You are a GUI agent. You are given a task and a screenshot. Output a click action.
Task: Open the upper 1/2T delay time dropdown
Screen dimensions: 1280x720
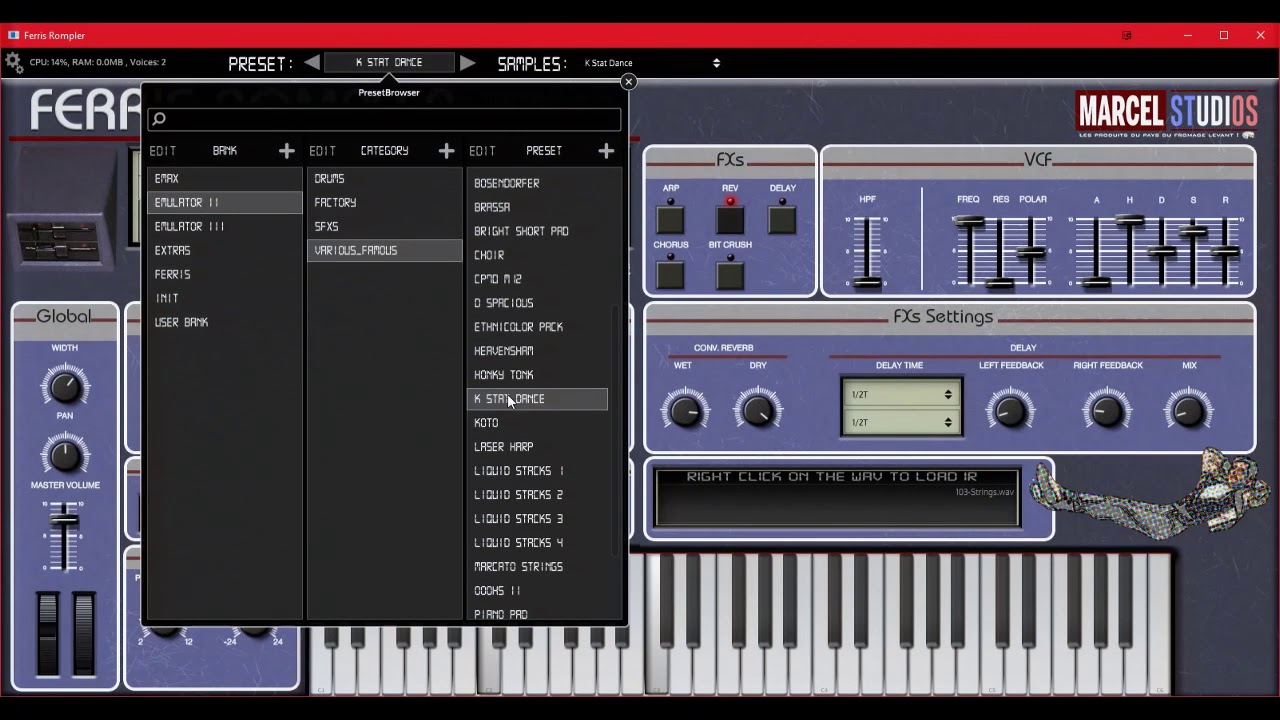pos(901,394)
